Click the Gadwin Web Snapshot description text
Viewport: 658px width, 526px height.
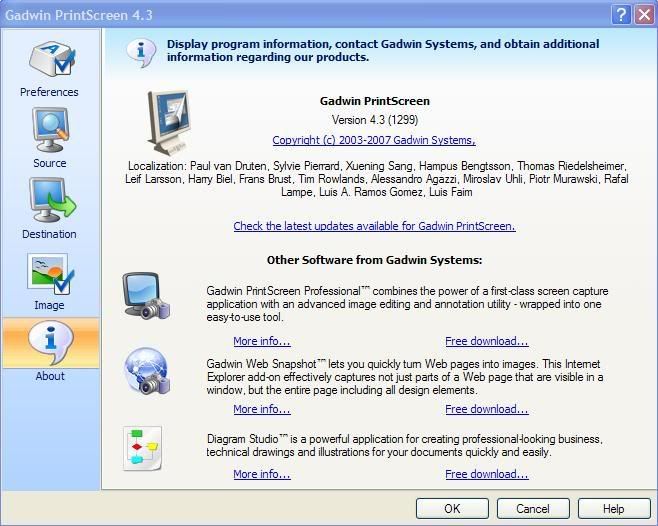(x=405, y=377)
